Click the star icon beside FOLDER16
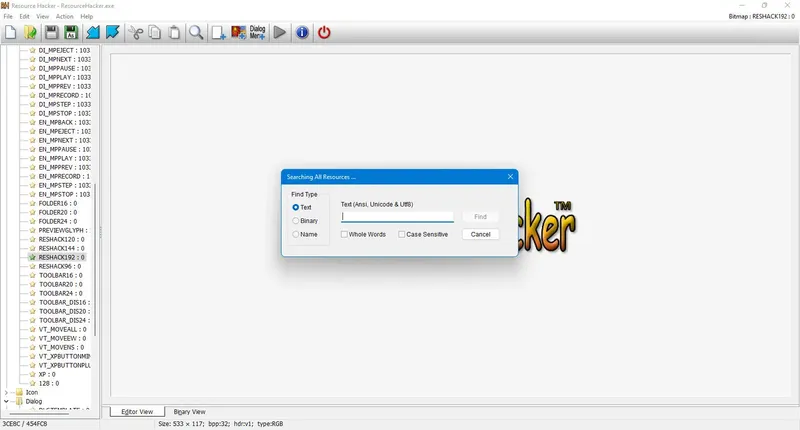800x430 pixels. point(33,204)
